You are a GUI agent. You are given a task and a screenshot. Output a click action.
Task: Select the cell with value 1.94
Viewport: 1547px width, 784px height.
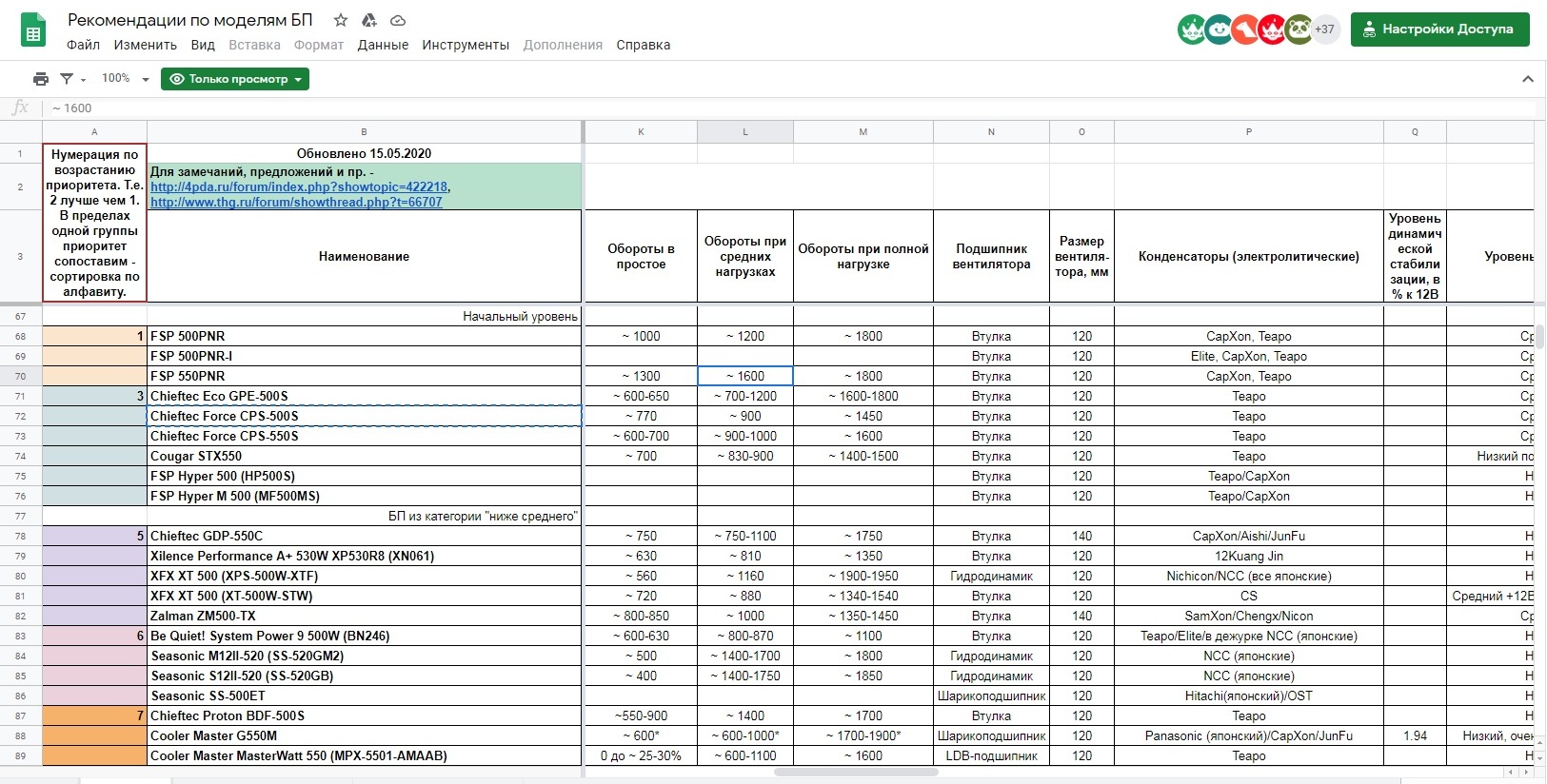coord(1415,735)
